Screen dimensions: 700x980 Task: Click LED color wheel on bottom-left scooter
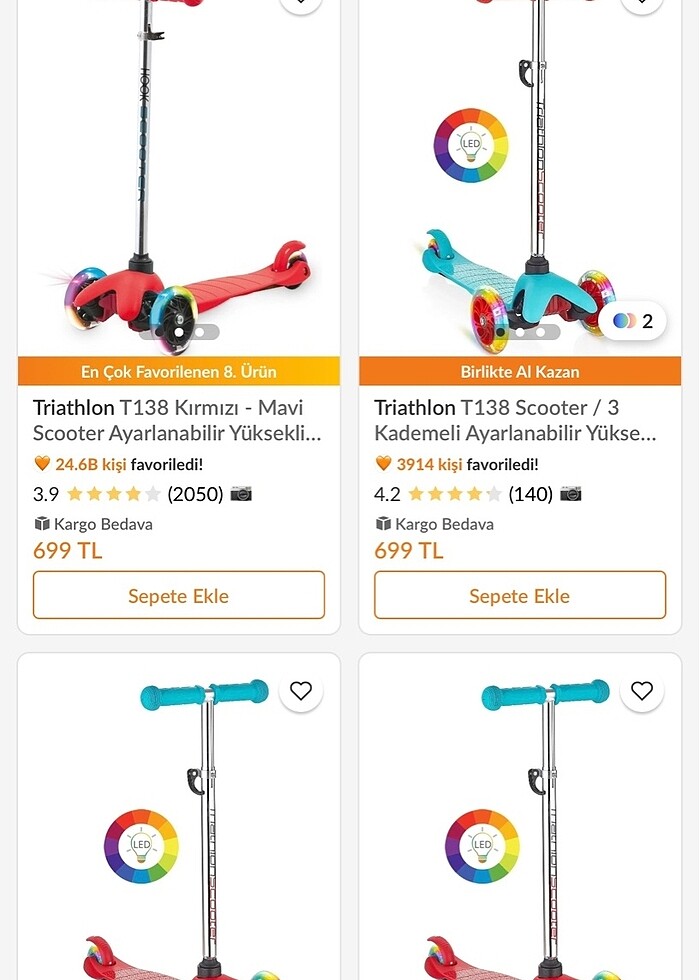pos(141,846)
